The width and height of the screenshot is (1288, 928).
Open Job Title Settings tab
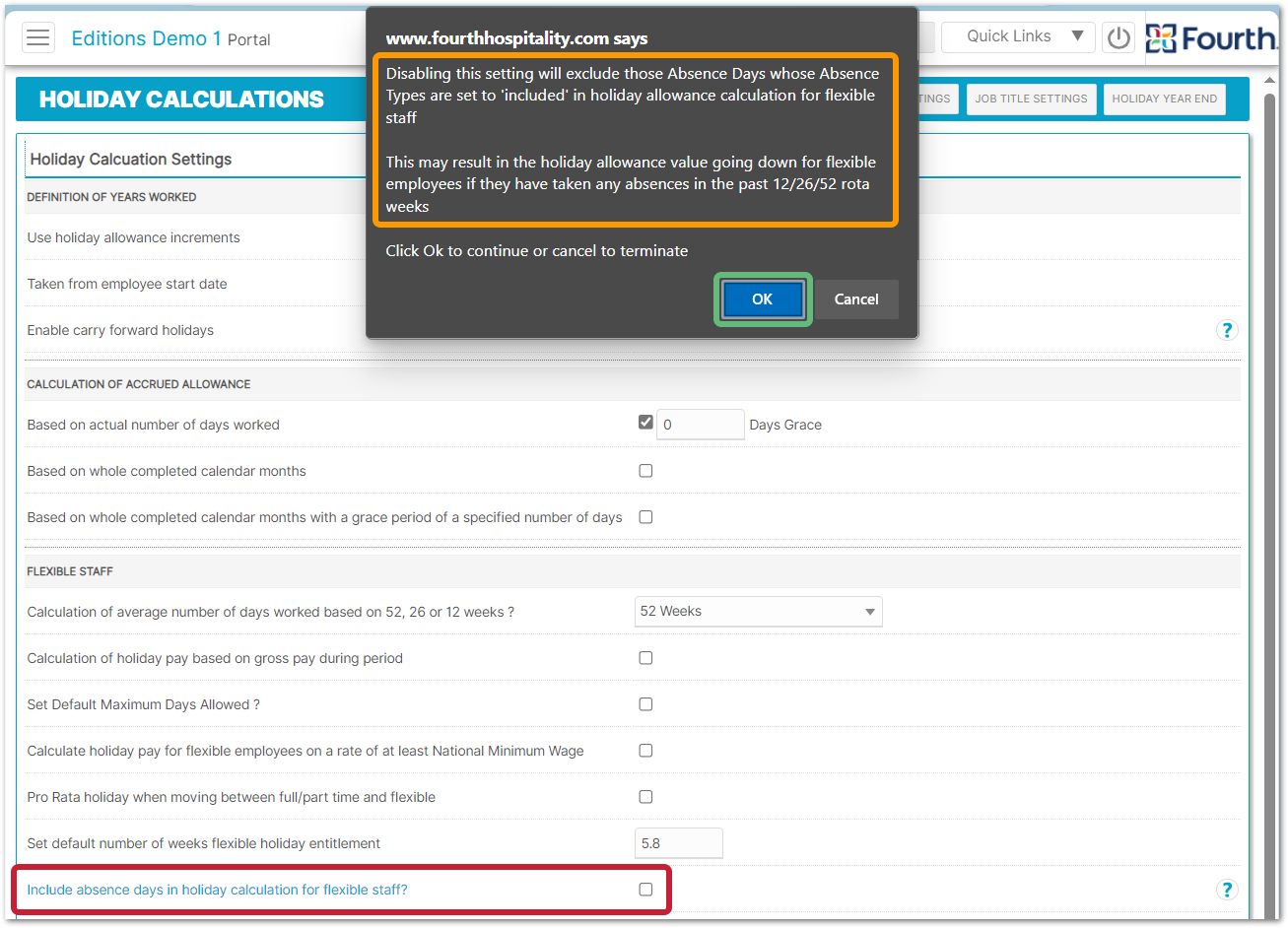tap(1031, 99)
